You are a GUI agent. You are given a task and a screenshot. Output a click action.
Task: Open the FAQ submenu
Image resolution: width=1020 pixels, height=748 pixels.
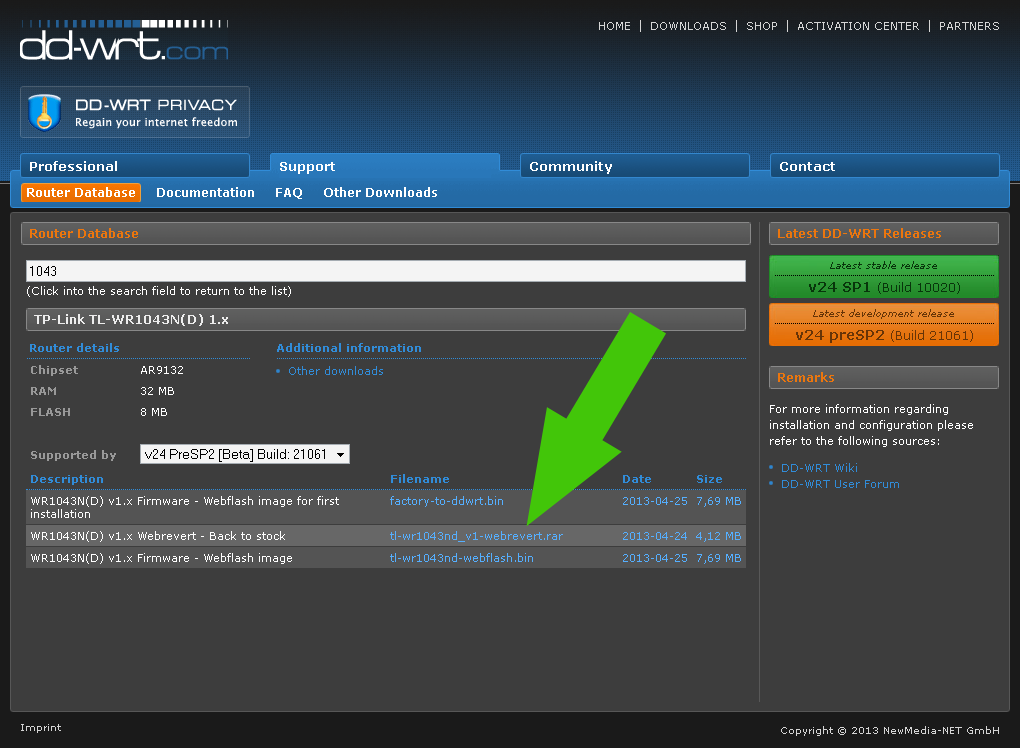point(289,193)
